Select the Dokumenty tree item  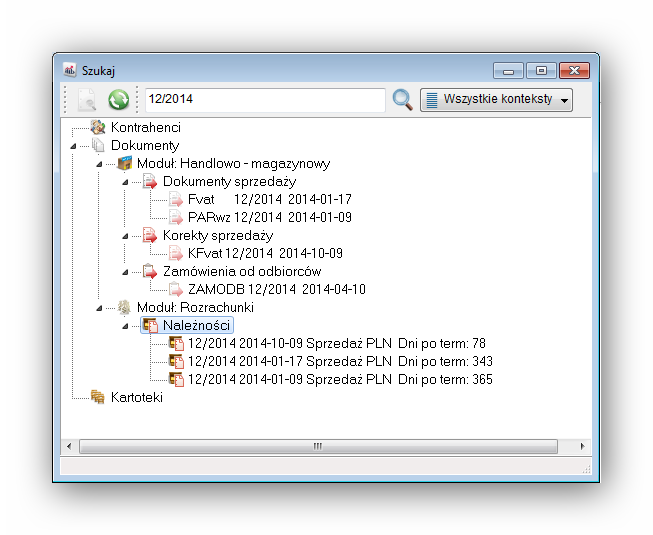pos(145,145)
